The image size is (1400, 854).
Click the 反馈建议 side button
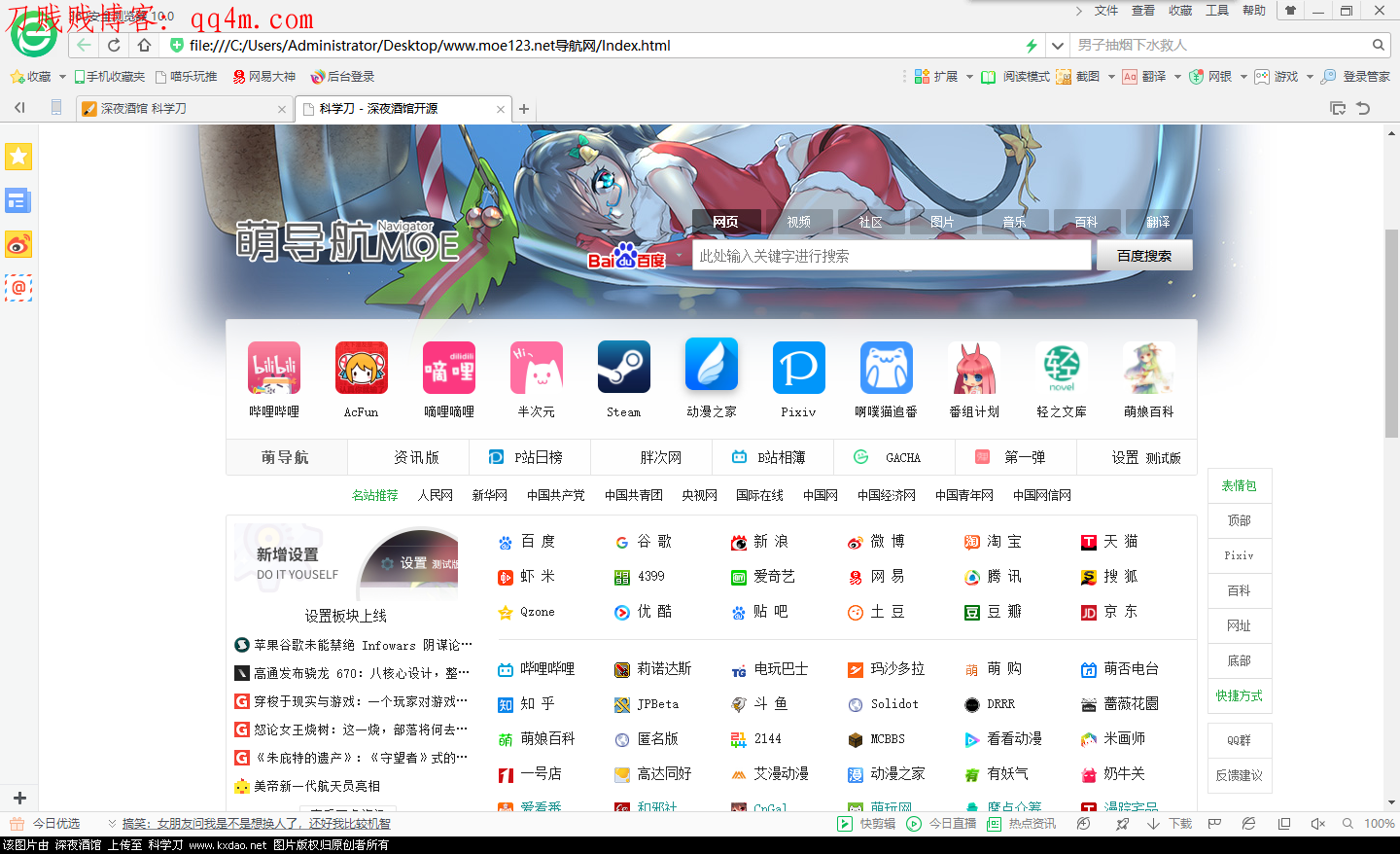coord(1240,775)
